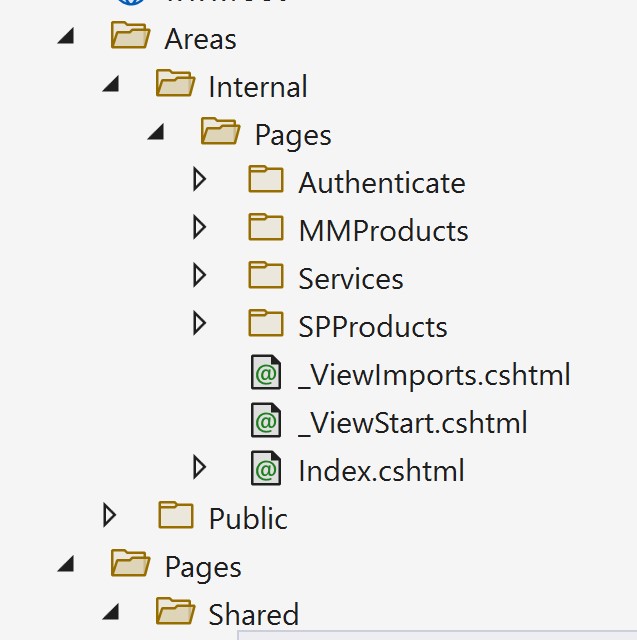Viewport: 637px width, 640px height.
Task: Expand the MMProducts folder arrow
Action: click(199, 227)
